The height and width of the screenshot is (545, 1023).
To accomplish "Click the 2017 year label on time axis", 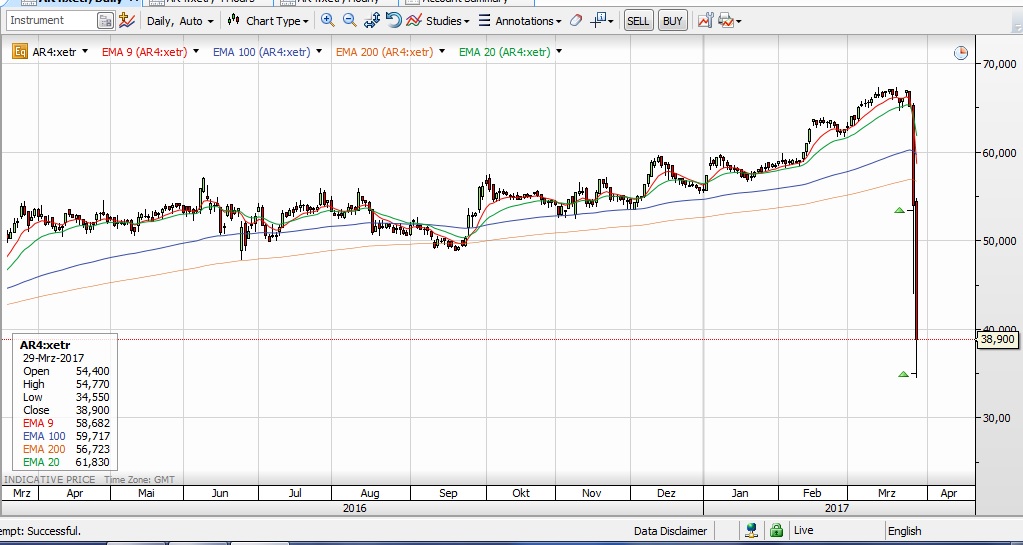I will 837,508.
